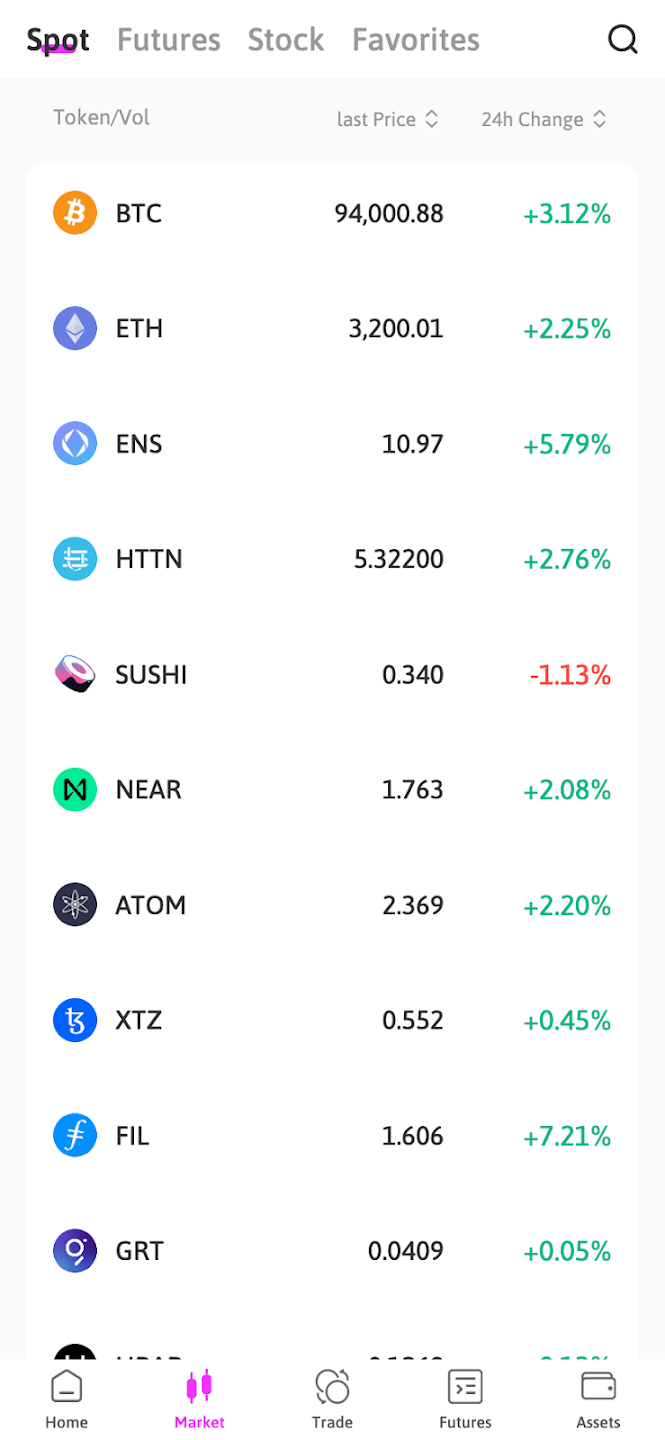The width and height of the screenshot is (665, 1440).
Task: Sort the list by 24h Change
Action: [543, 119]
